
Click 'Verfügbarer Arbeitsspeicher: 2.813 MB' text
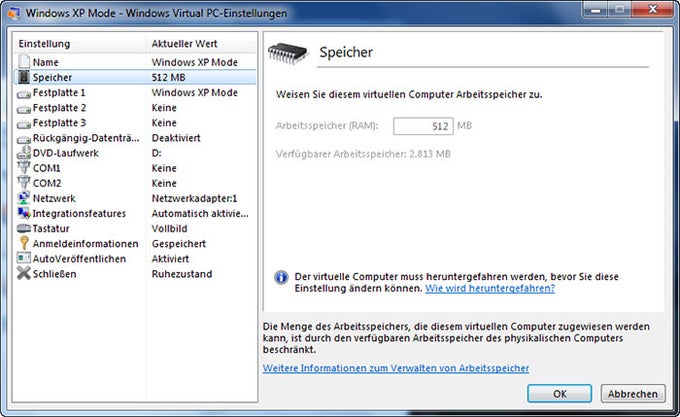363,154
